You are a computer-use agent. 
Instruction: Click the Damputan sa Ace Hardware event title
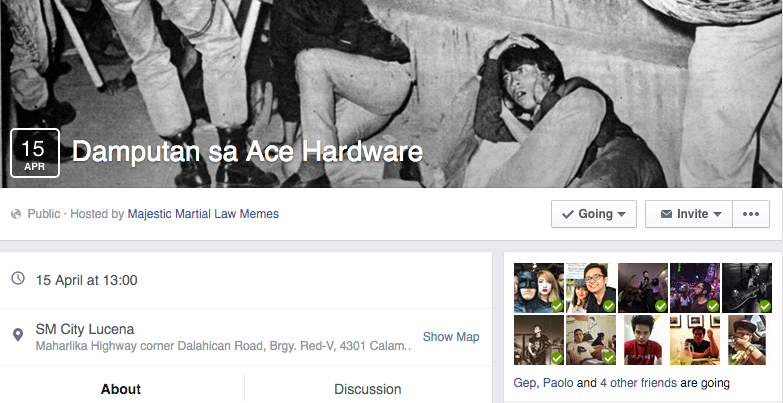point(248,152)
